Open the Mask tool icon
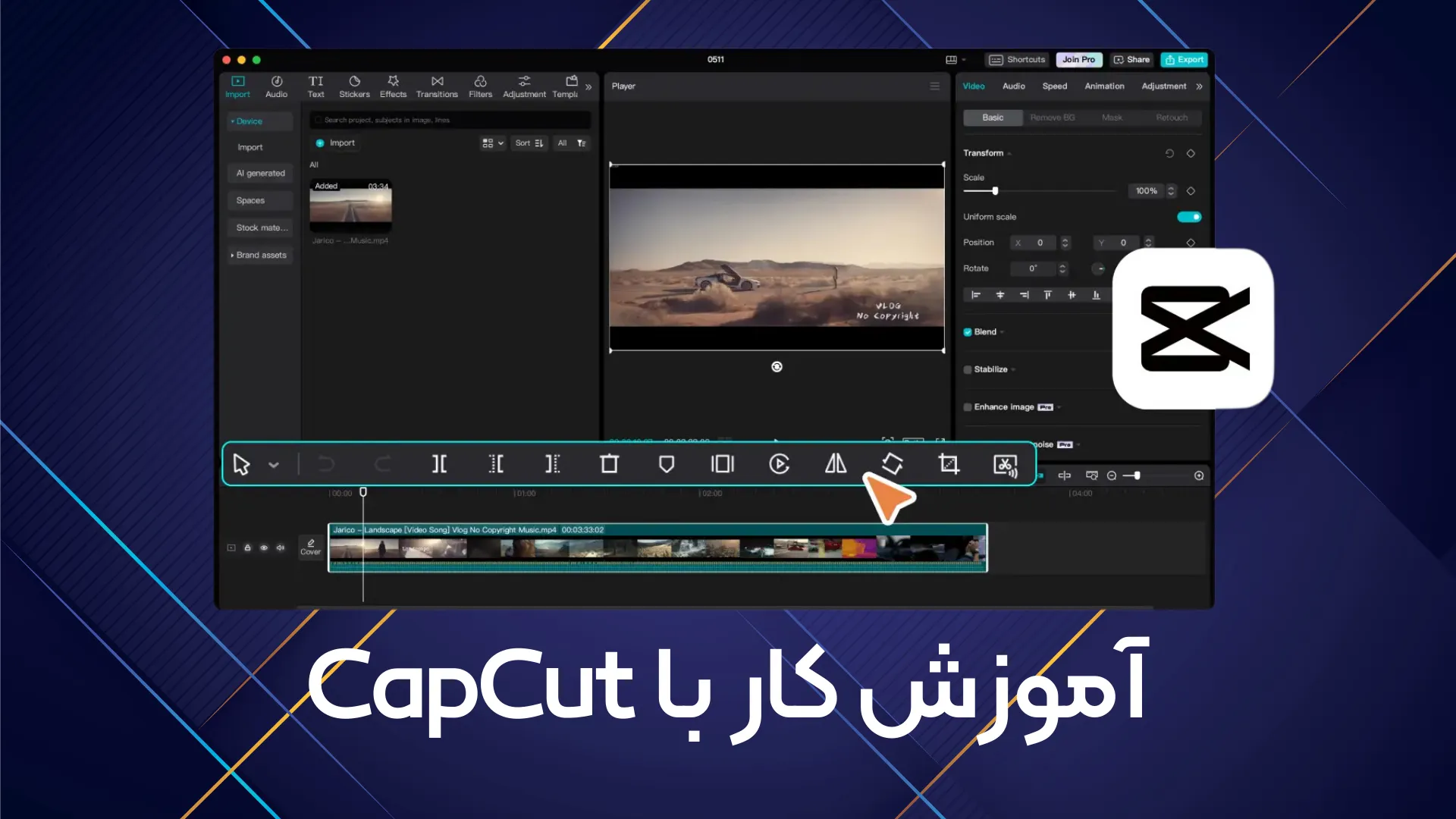This screenshot has height=819, width=1456. click(x=667, y=464)
